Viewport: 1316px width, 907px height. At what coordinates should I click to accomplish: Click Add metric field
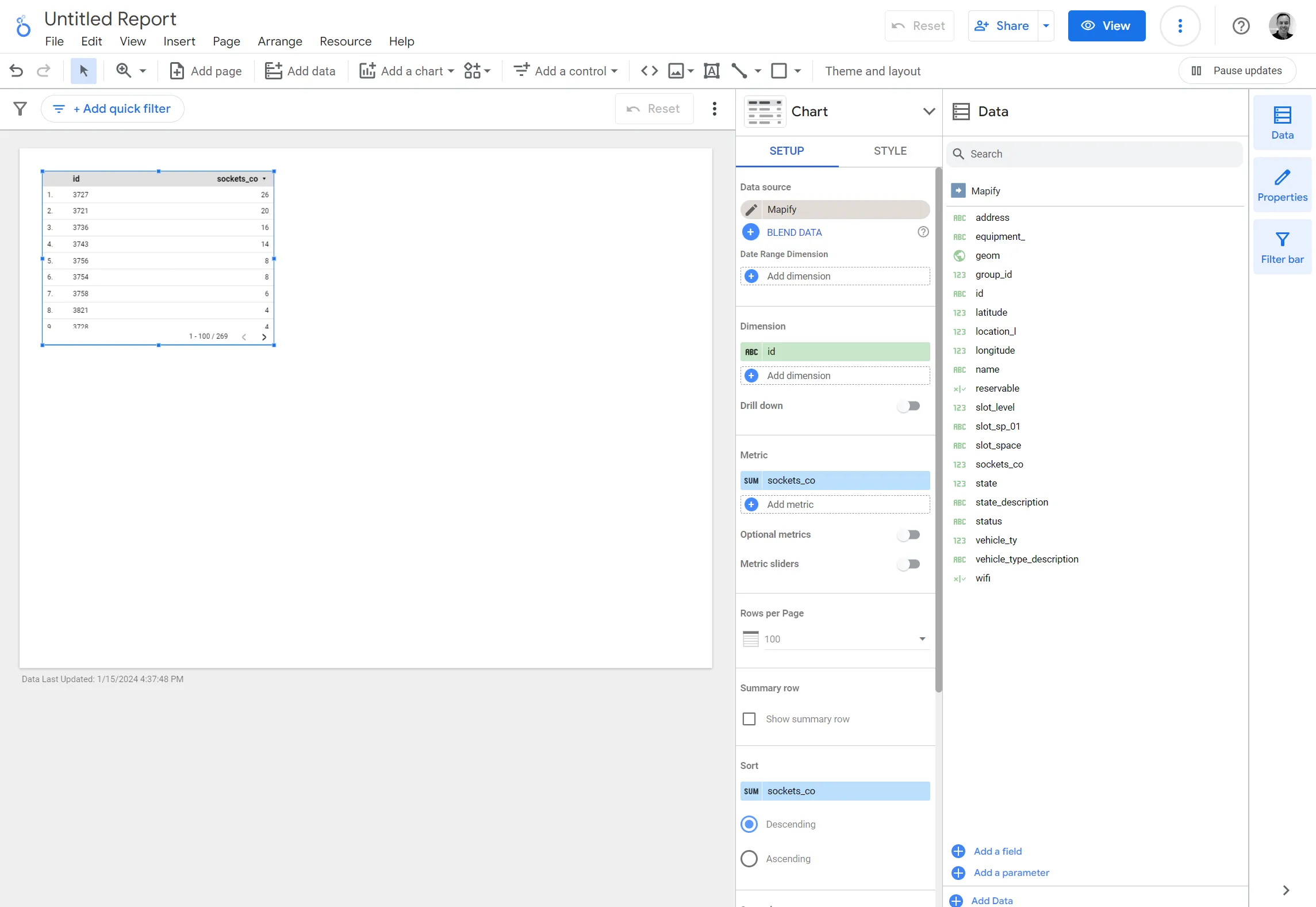tap(835, 504)
